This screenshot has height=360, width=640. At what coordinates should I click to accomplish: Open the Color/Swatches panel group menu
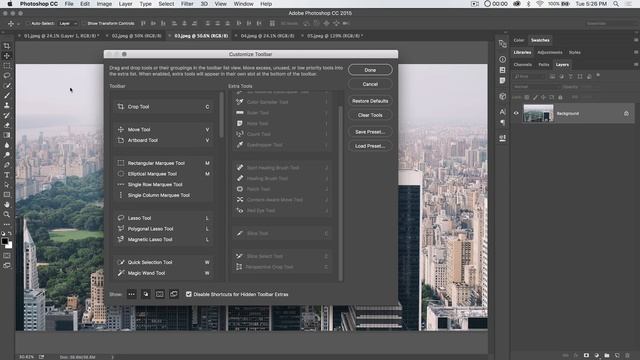coord(636,40)
